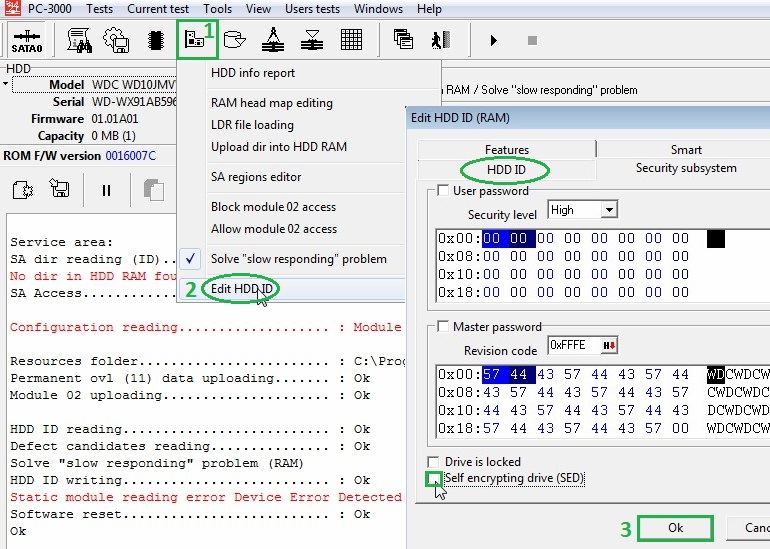
Task: Switch to the HDD ID tab
Action: pyautogui.click(x=506, y=170)
